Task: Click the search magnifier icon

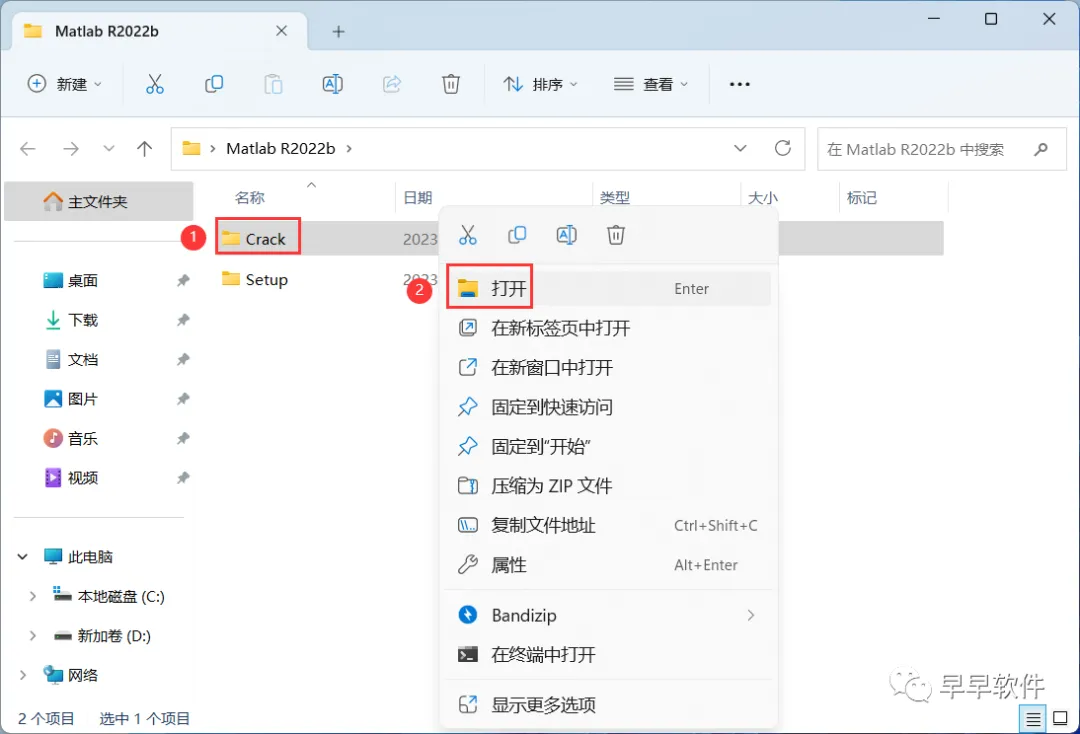Action: [x=1041, y=149]
